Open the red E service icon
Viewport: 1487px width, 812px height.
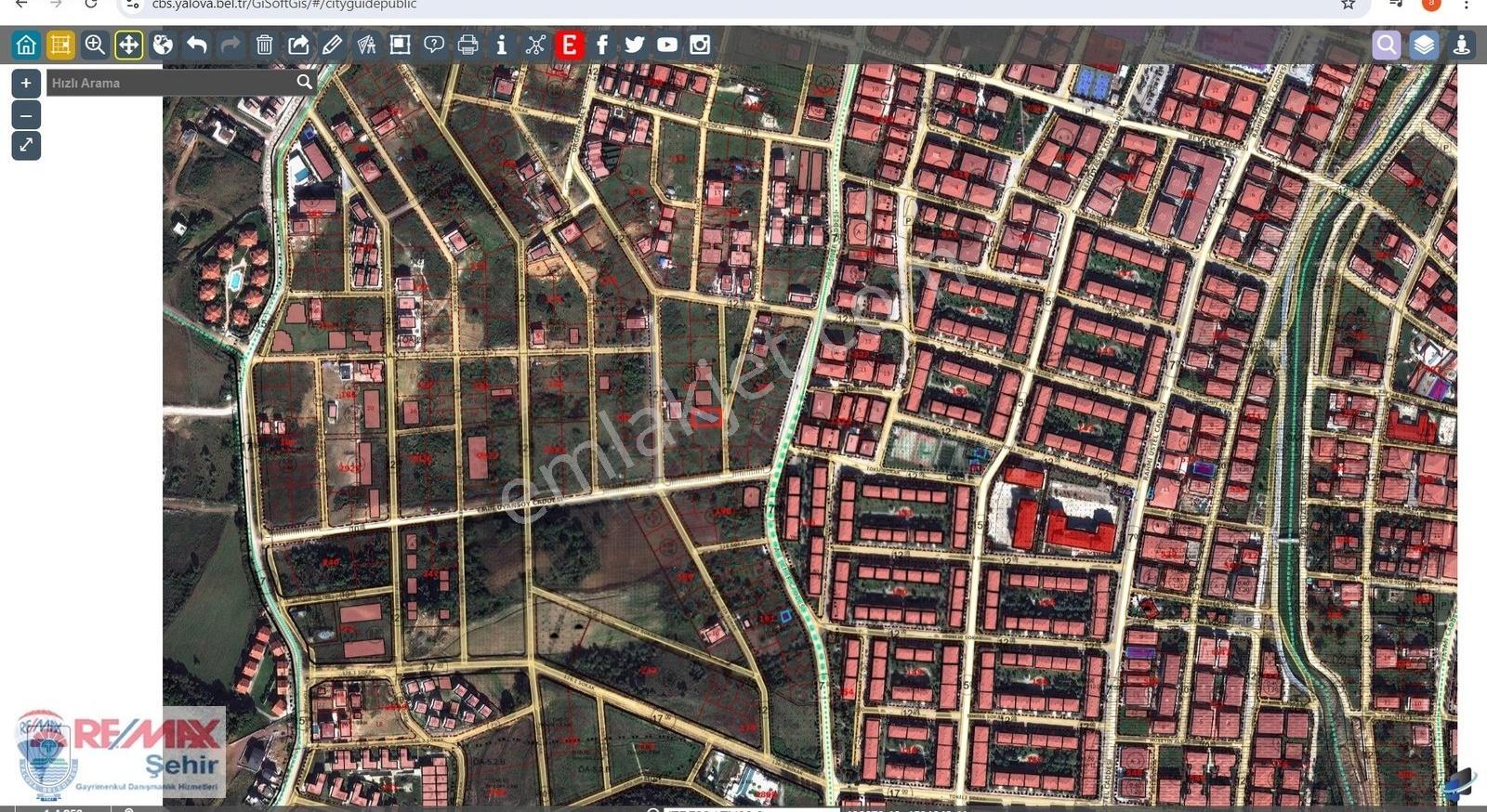(x=570, y=45)
